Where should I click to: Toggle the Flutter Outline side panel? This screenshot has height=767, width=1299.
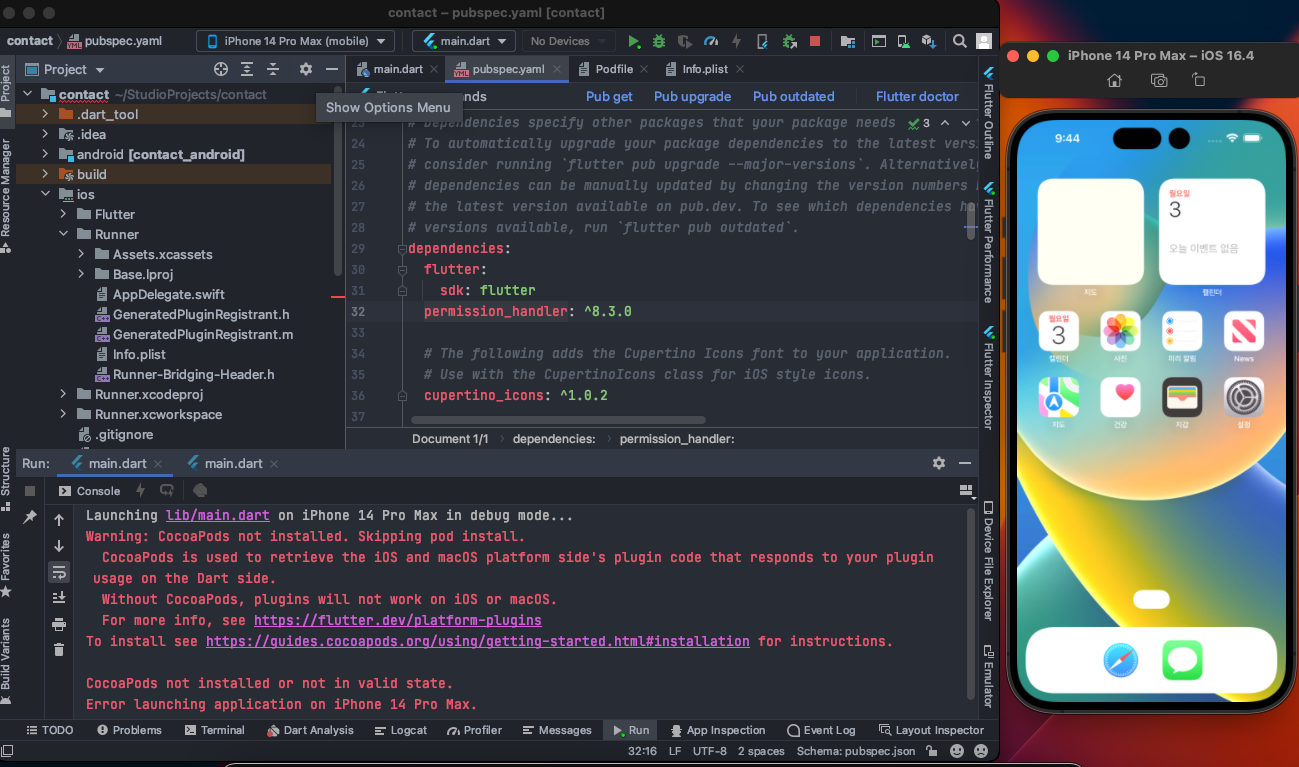[x=988, y=113]
